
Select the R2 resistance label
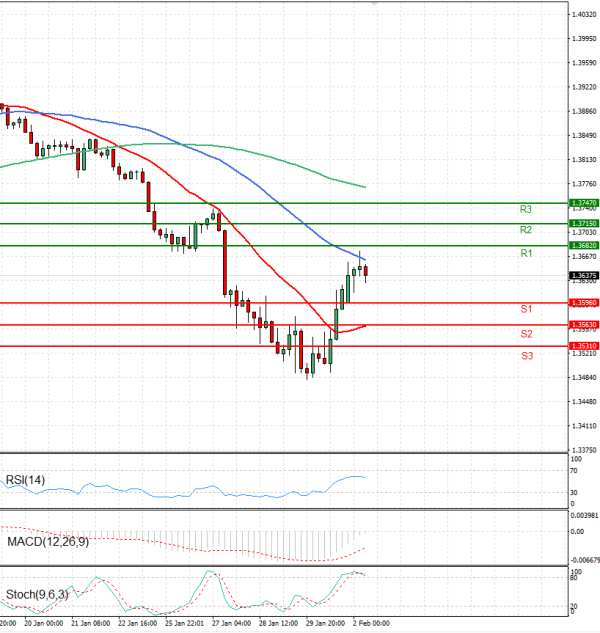(x=525, y=230)
